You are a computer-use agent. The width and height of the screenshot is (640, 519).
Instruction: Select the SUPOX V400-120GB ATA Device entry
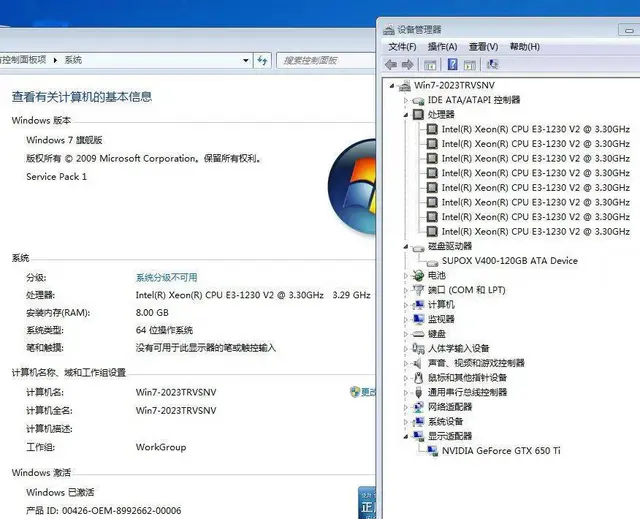click(509, 261)
